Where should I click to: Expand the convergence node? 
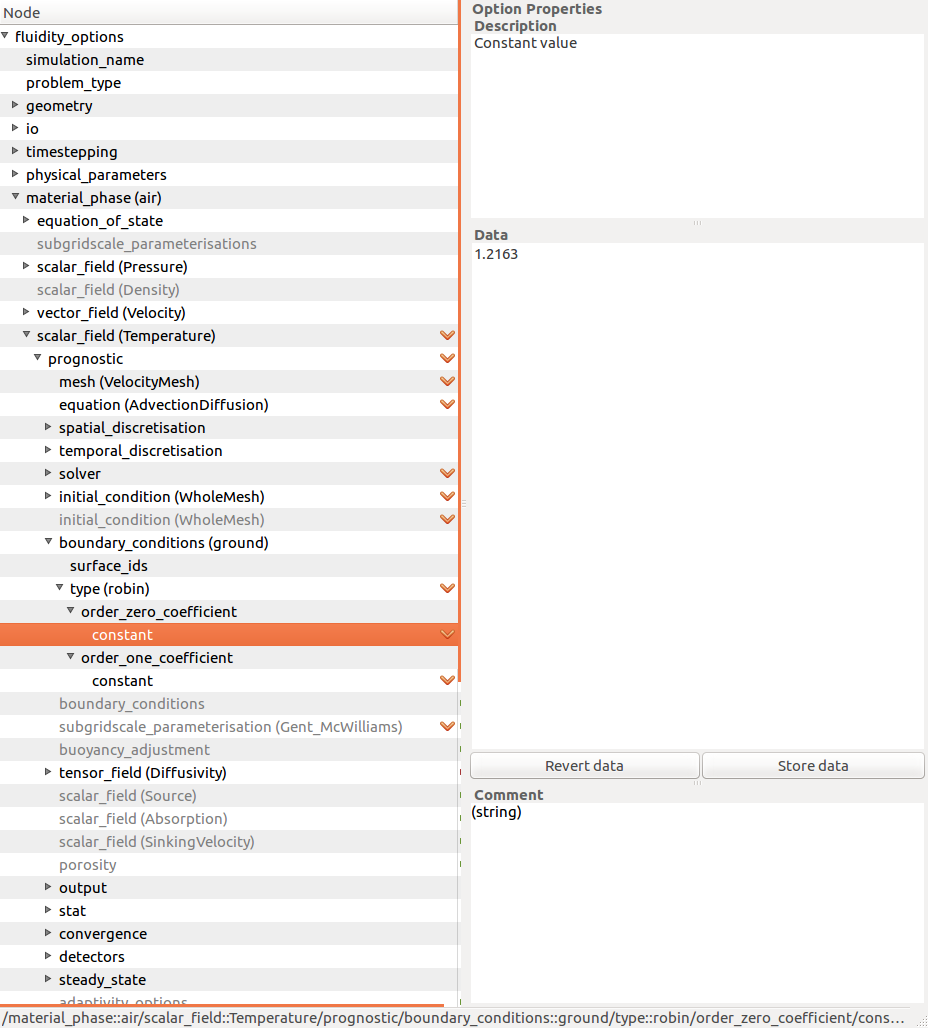coord(48,932)
